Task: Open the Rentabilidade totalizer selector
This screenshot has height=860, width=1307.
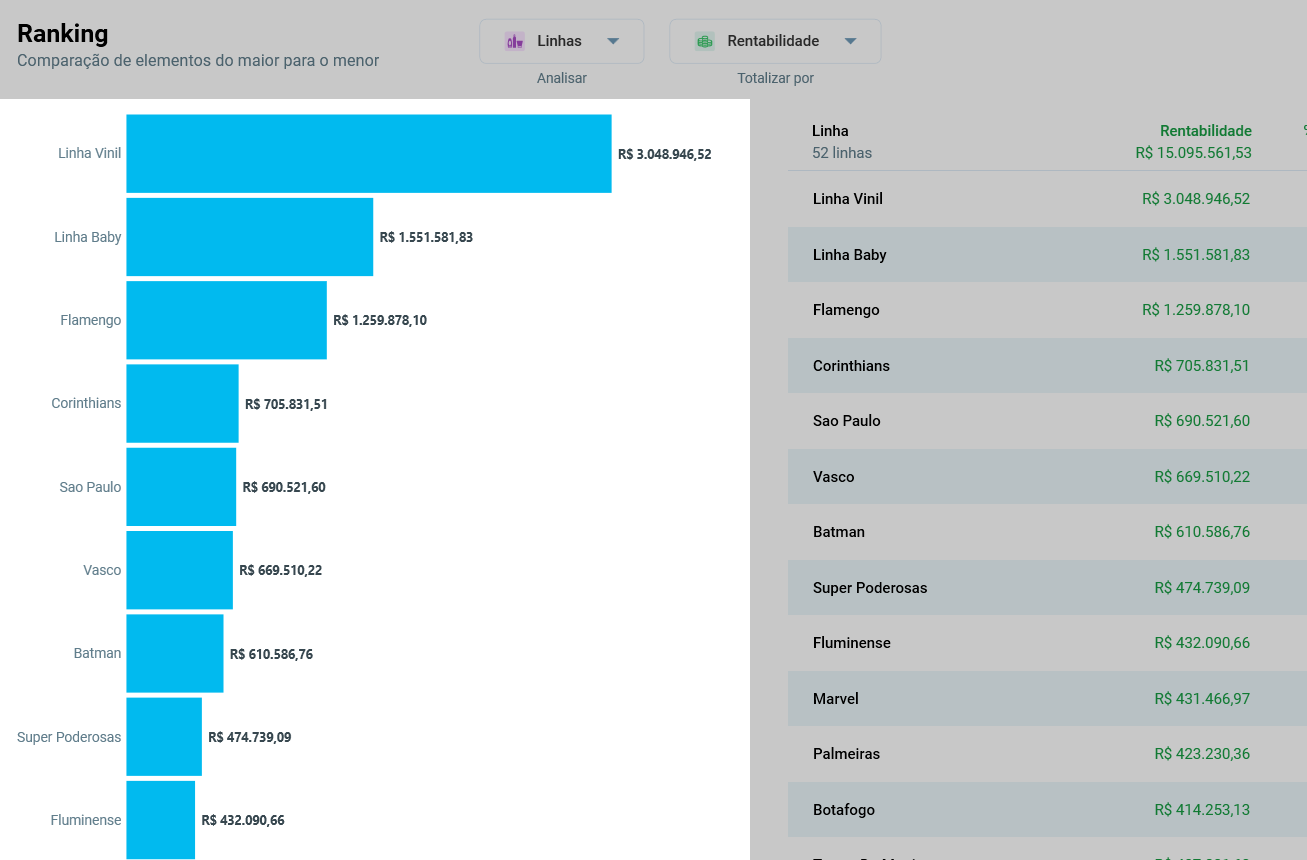Action: pyautogui.click(x=775, y=41)
